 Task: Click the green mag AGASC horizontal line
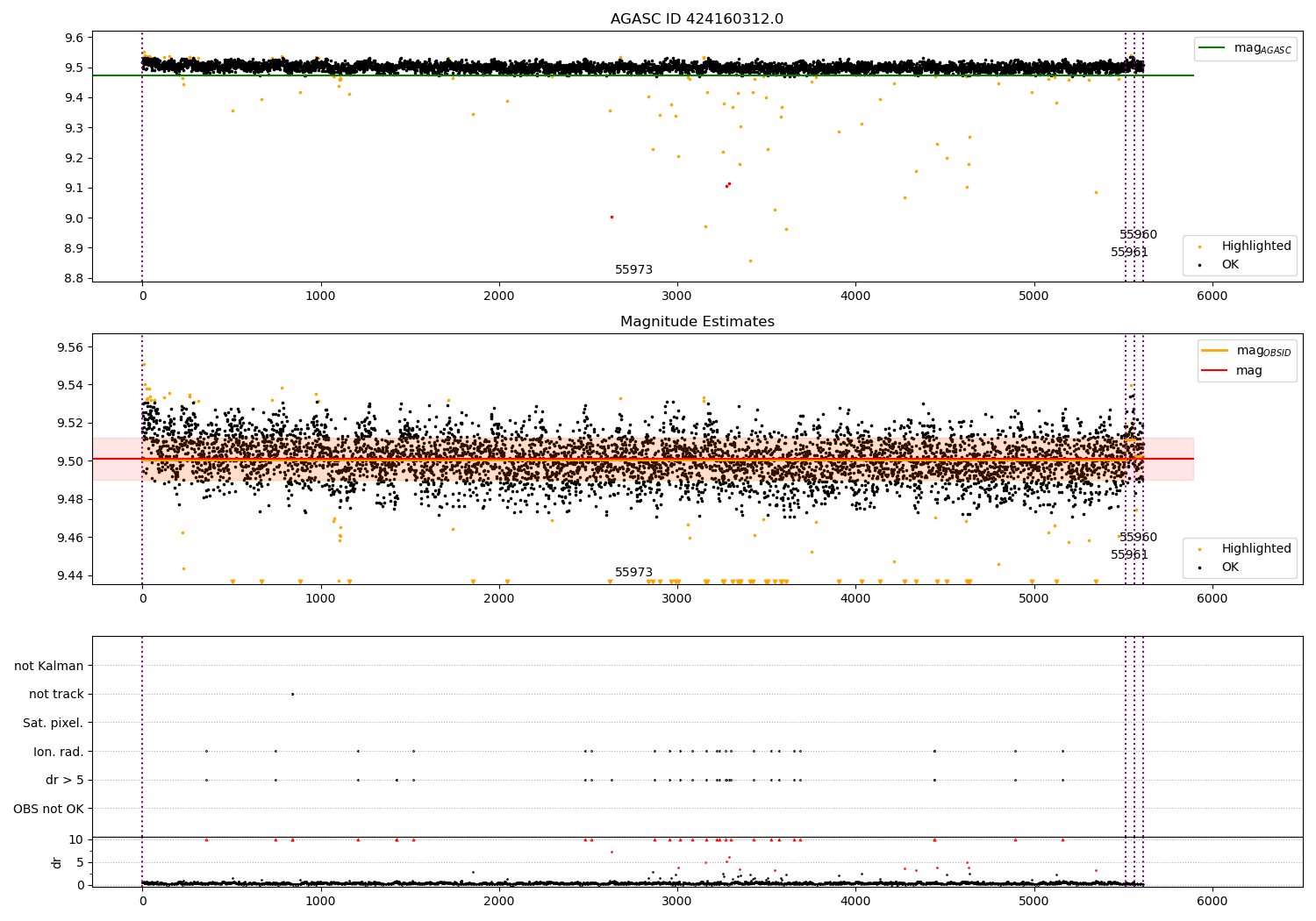(642, 75)
